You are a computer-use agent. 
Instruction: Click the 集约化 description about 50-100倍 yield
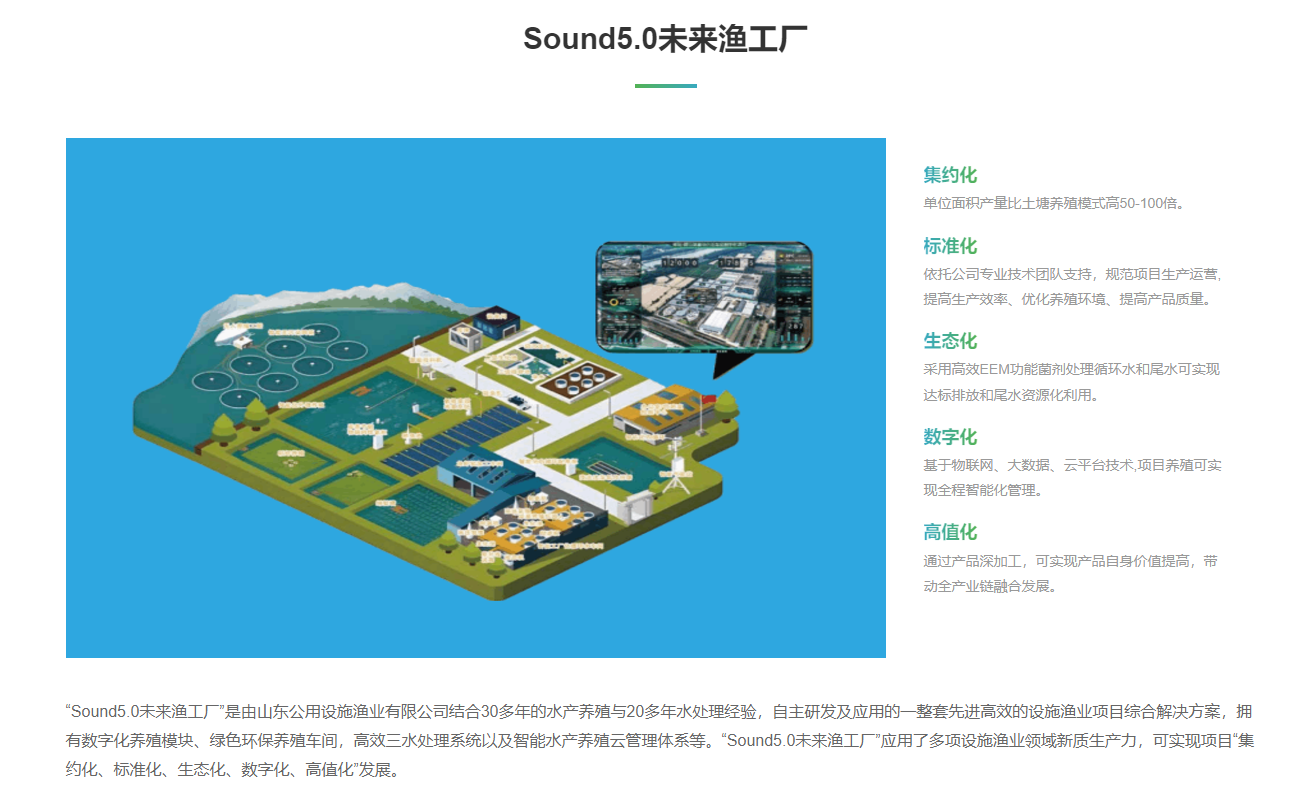tap(1054, 203)
